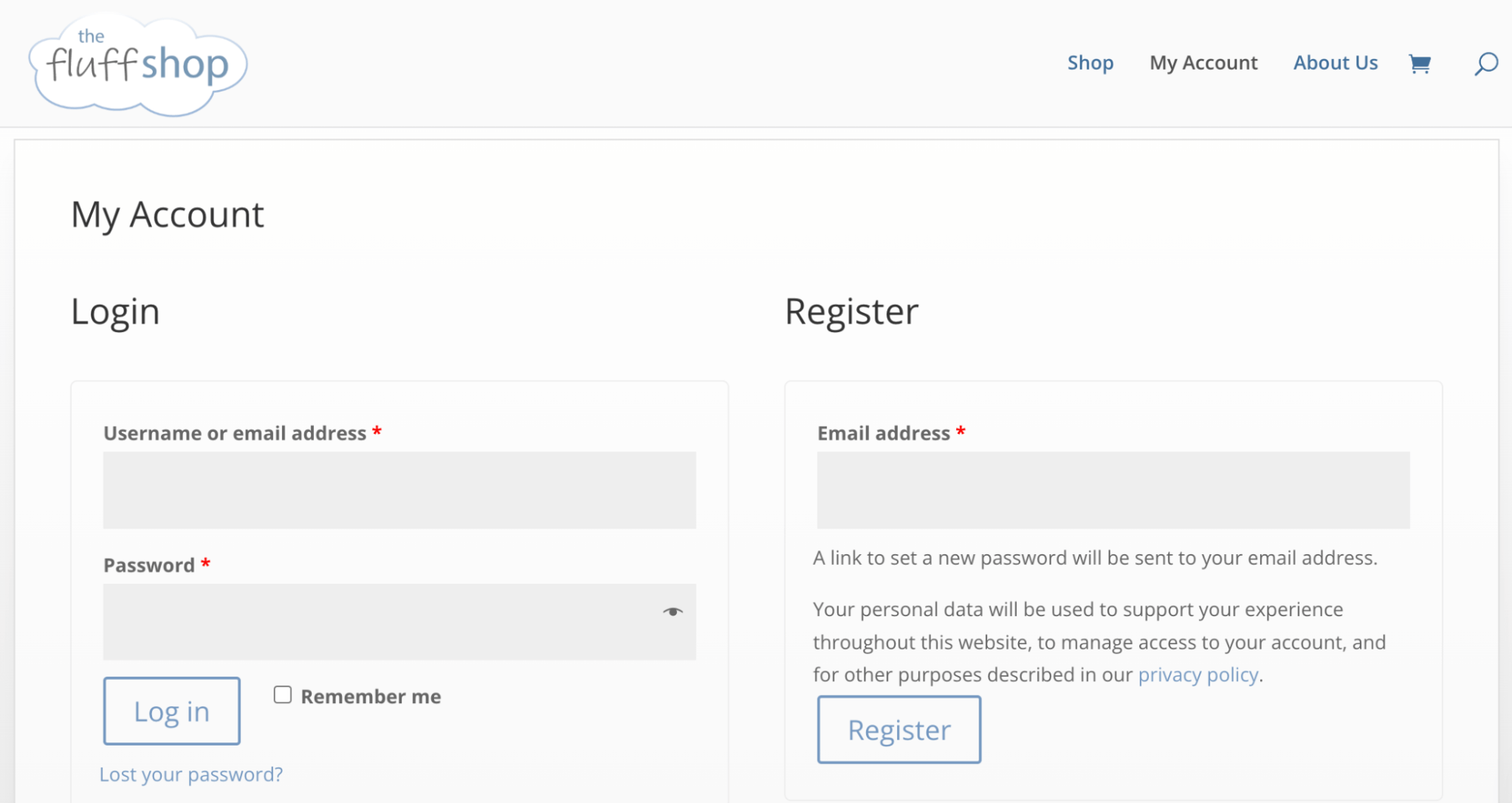Screen dimensions: 1512x803
Task: Click the My Account page title
Action: coord(167,215)
